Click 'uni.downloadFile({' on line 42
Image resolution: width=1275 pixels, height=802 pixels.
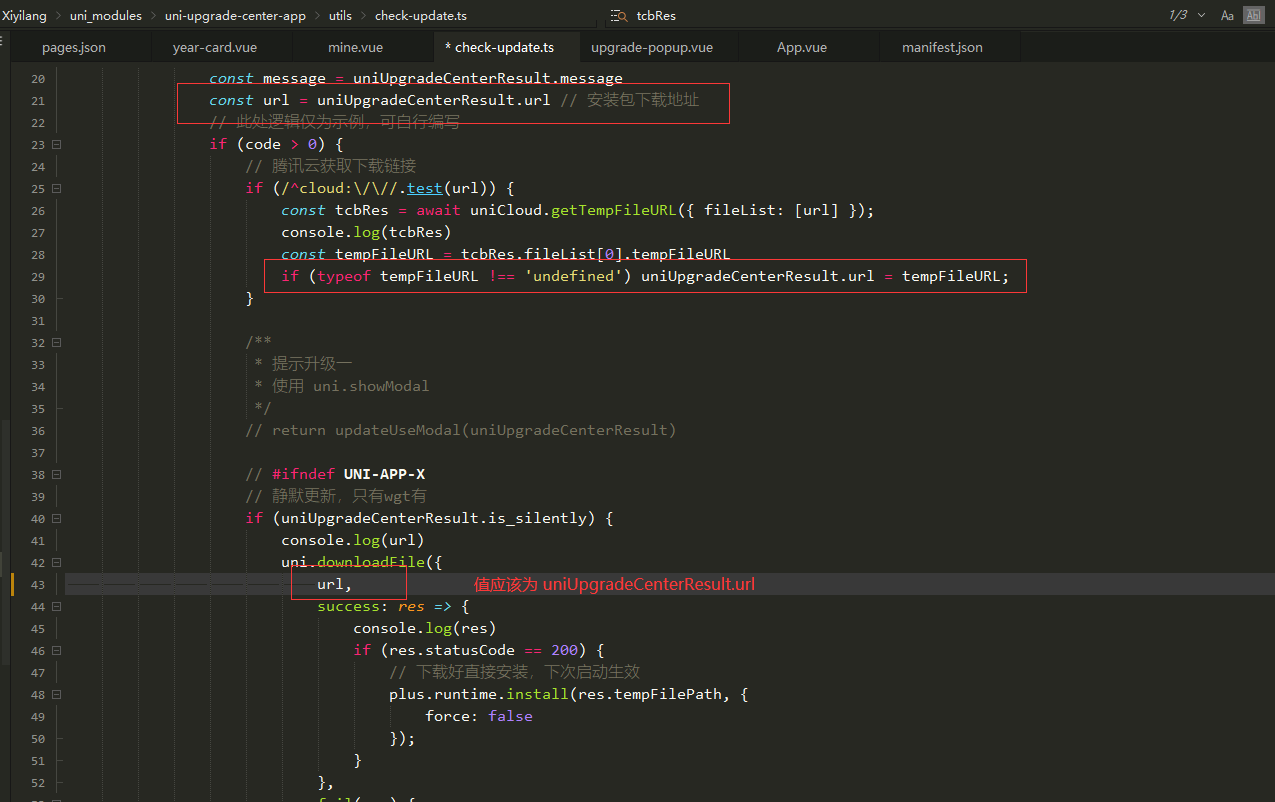point(361,562)
